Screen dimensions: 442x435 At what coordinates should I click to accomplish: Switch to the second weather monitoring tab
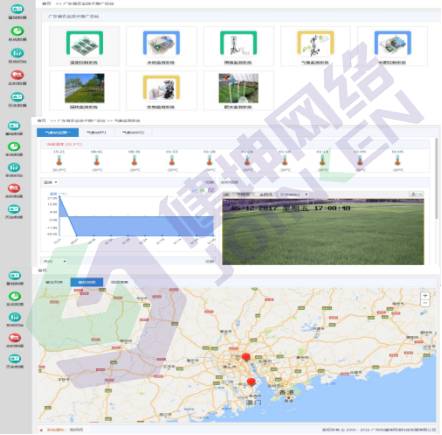(96, 132)
